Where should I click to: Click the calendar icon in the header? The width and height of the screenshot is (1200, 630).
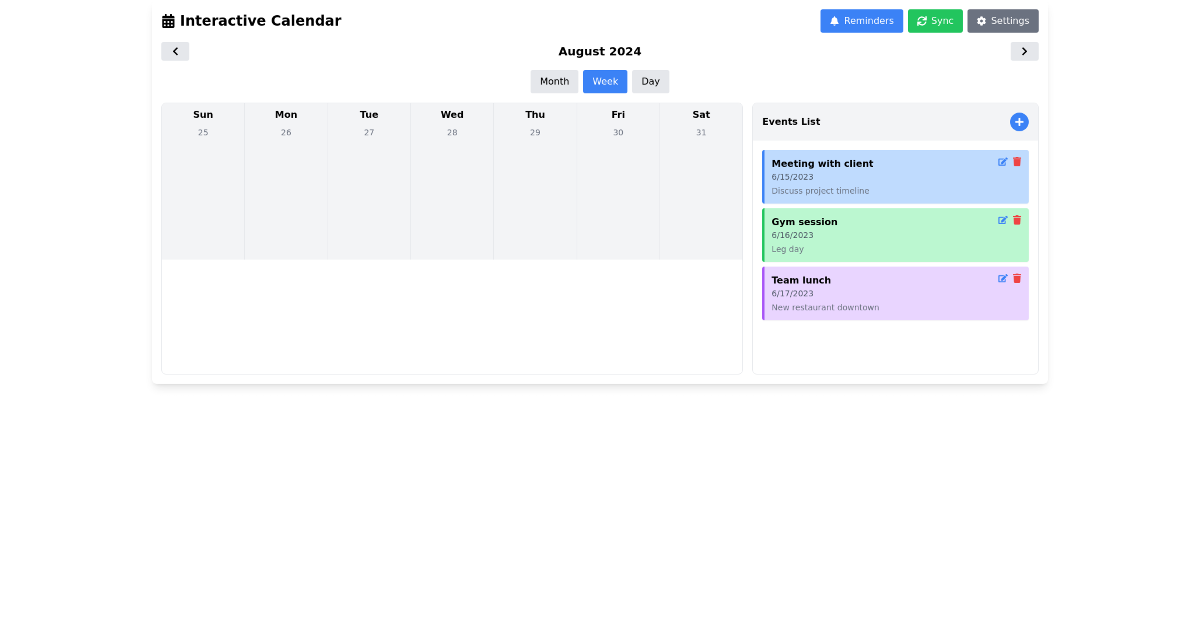[166, 20]
